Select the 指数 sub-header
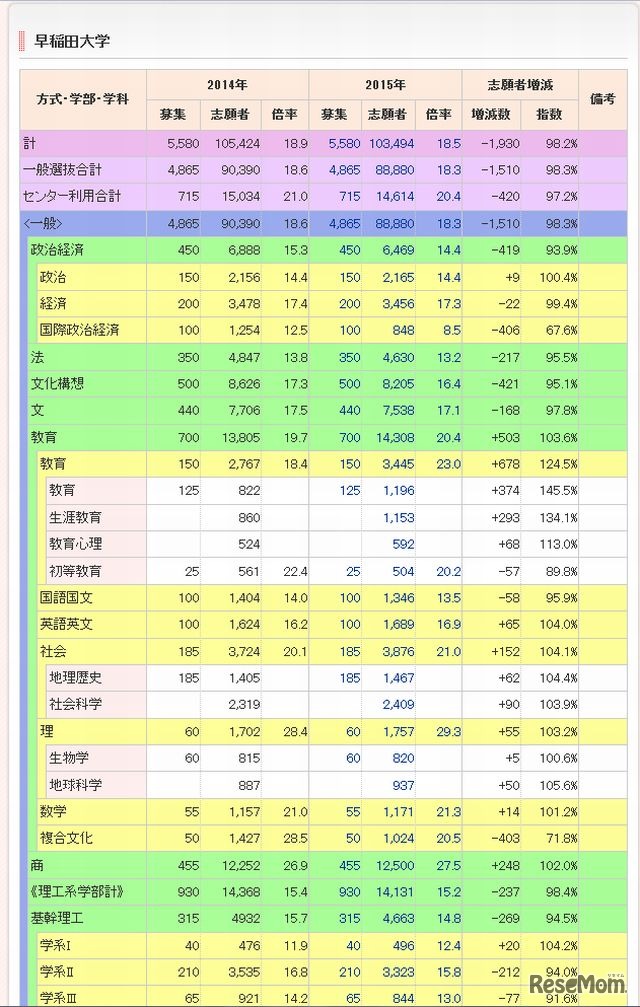640x1007 pixels. tap(549, 114)
